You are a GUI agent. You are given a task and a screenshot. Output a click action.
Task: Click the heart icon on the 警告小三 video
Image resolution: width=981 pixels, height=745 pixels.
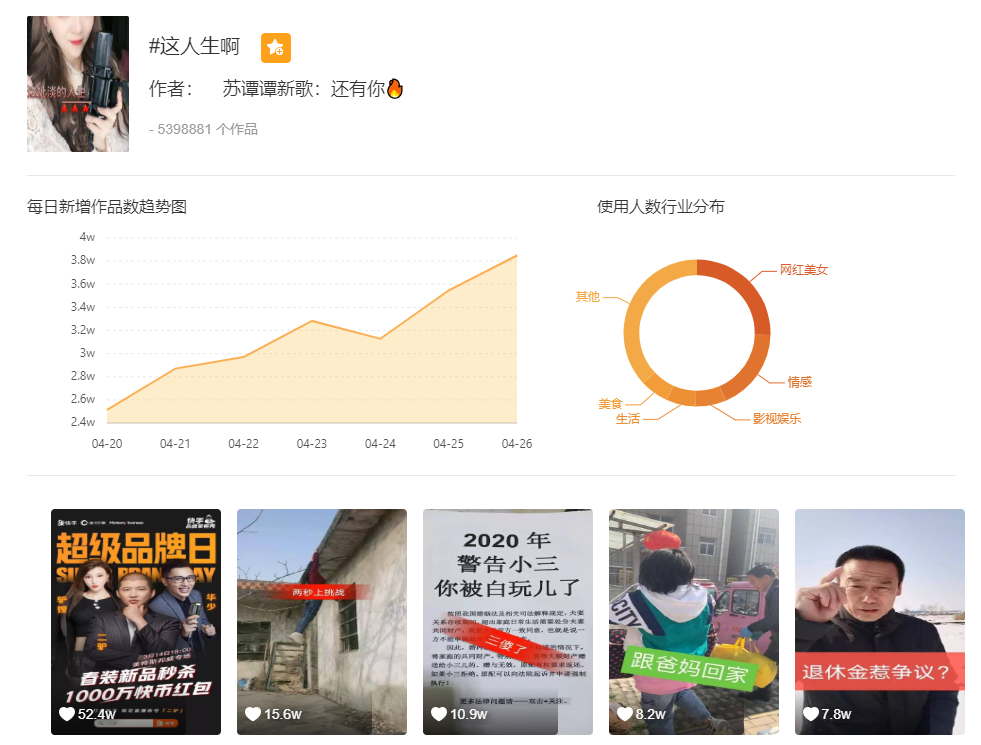click(x=437, y=714)
